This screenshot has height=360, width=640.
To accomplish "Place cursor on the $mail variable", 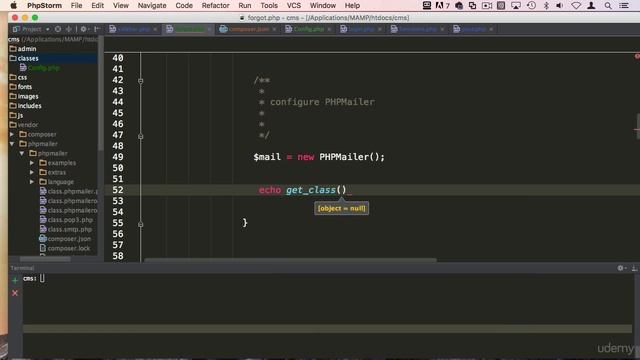I will (x=267, y=157).
